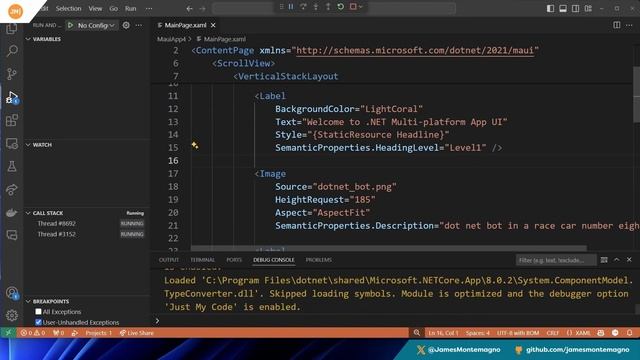Open the Search view in the activity bar
The height and width of the screenshot is (360, 640).
point(12,51)
